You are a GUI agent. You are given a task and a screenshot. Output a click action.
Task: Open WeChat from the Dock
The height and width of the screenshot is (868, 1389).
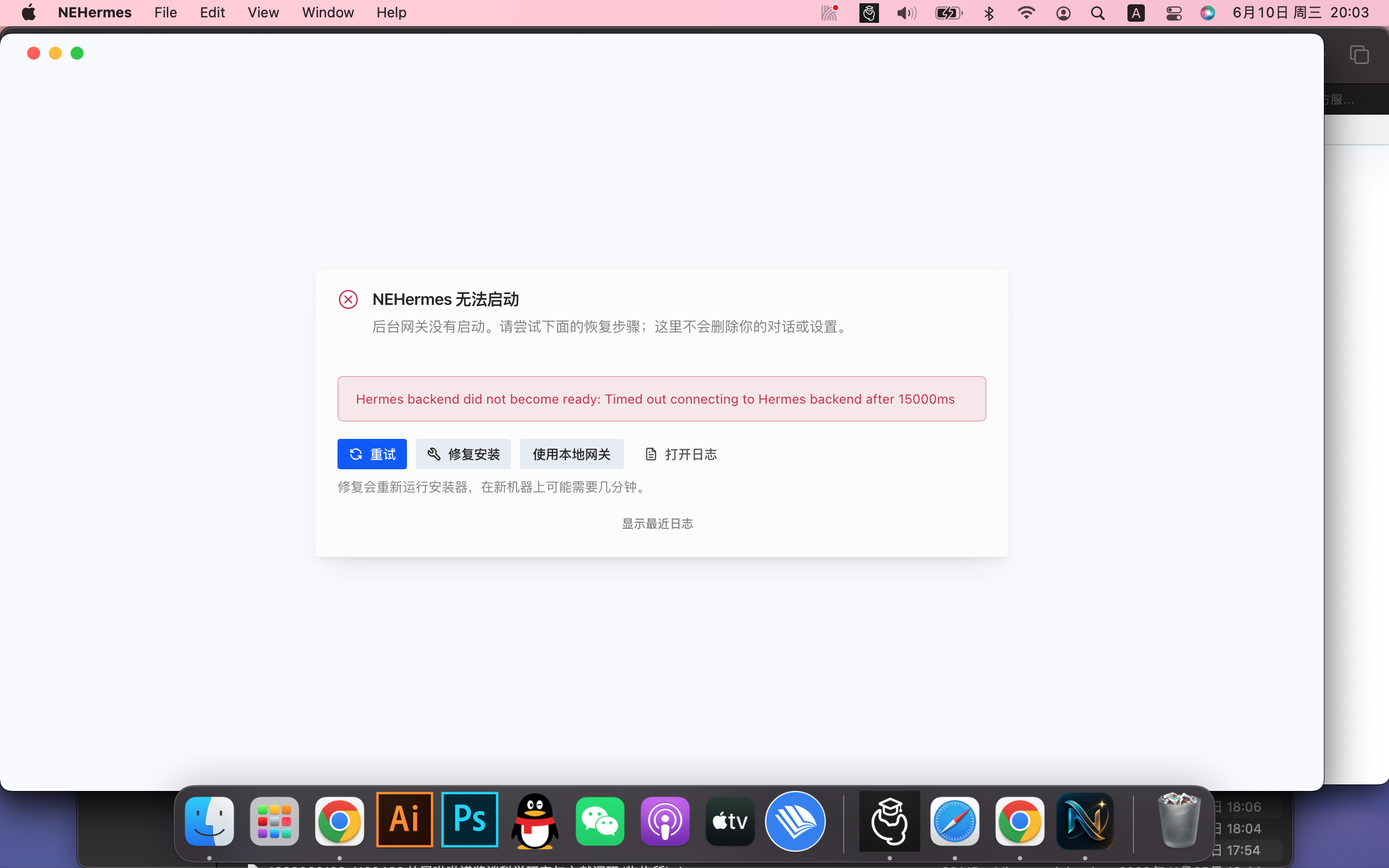600,821
